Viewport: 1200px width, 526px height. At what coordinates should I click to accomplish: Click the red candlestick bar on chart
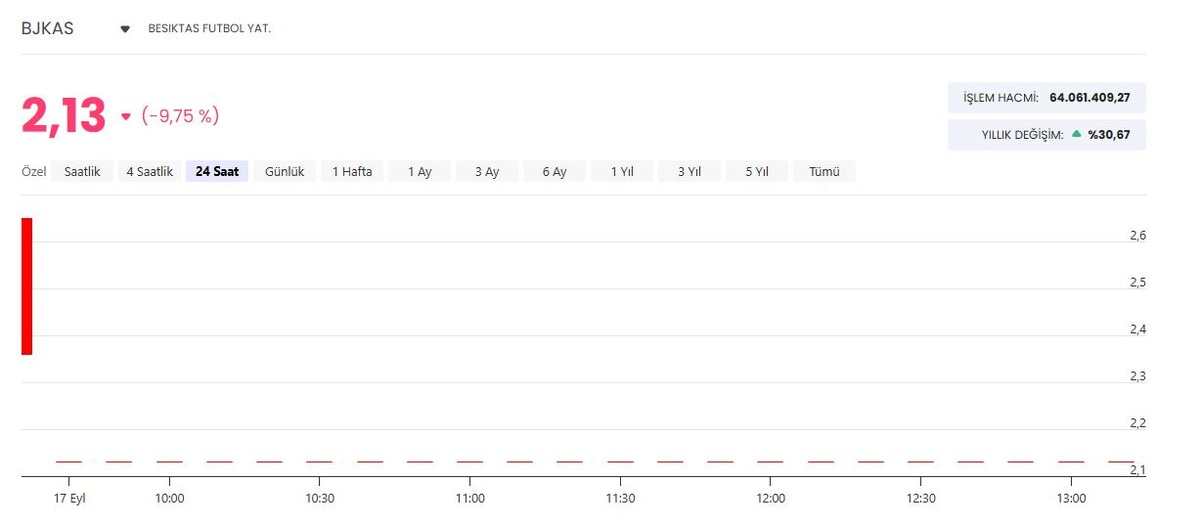(27, 286)
